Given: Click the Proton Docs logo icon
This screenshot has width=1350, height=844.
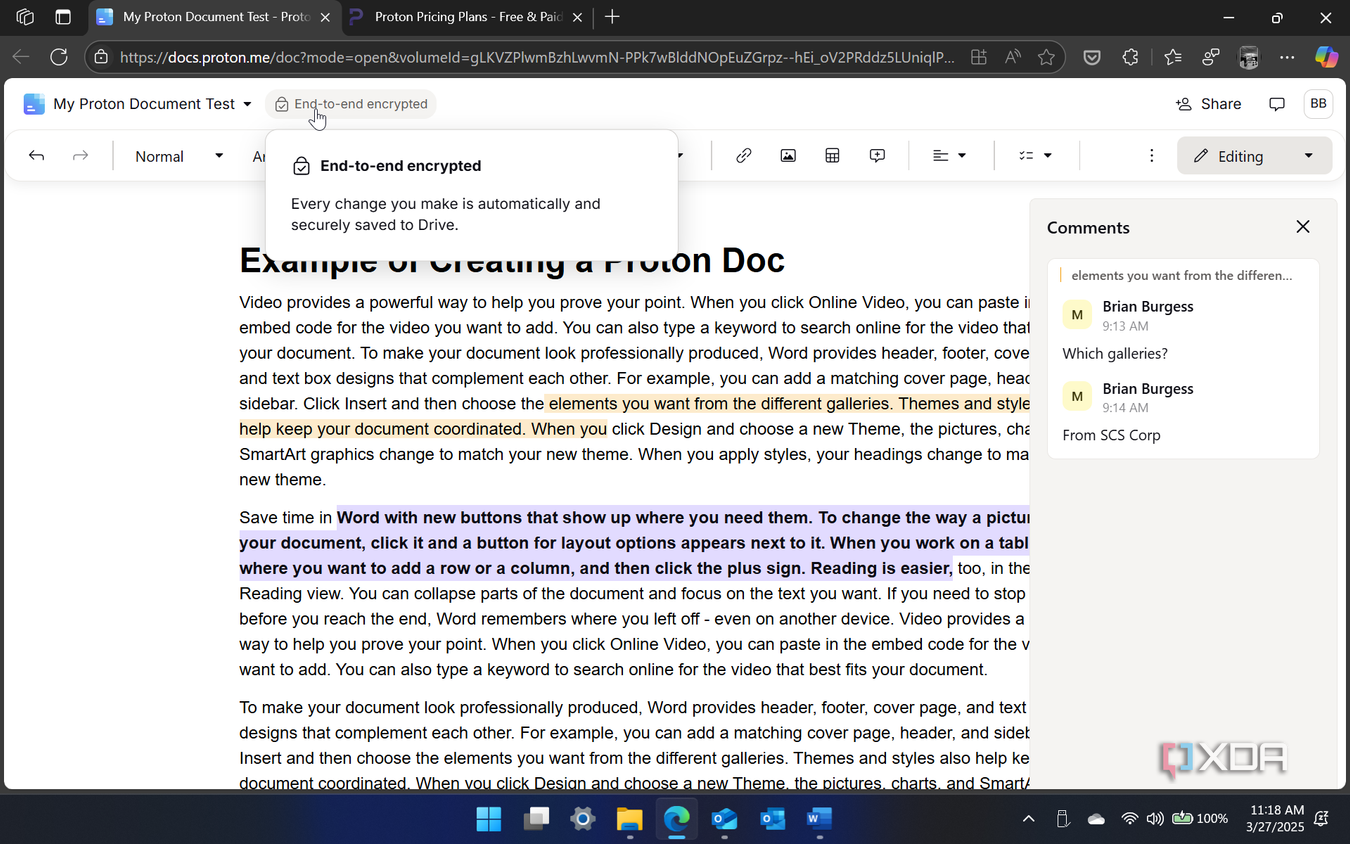Looking at the screenshot, I should (x=34, y=104).
